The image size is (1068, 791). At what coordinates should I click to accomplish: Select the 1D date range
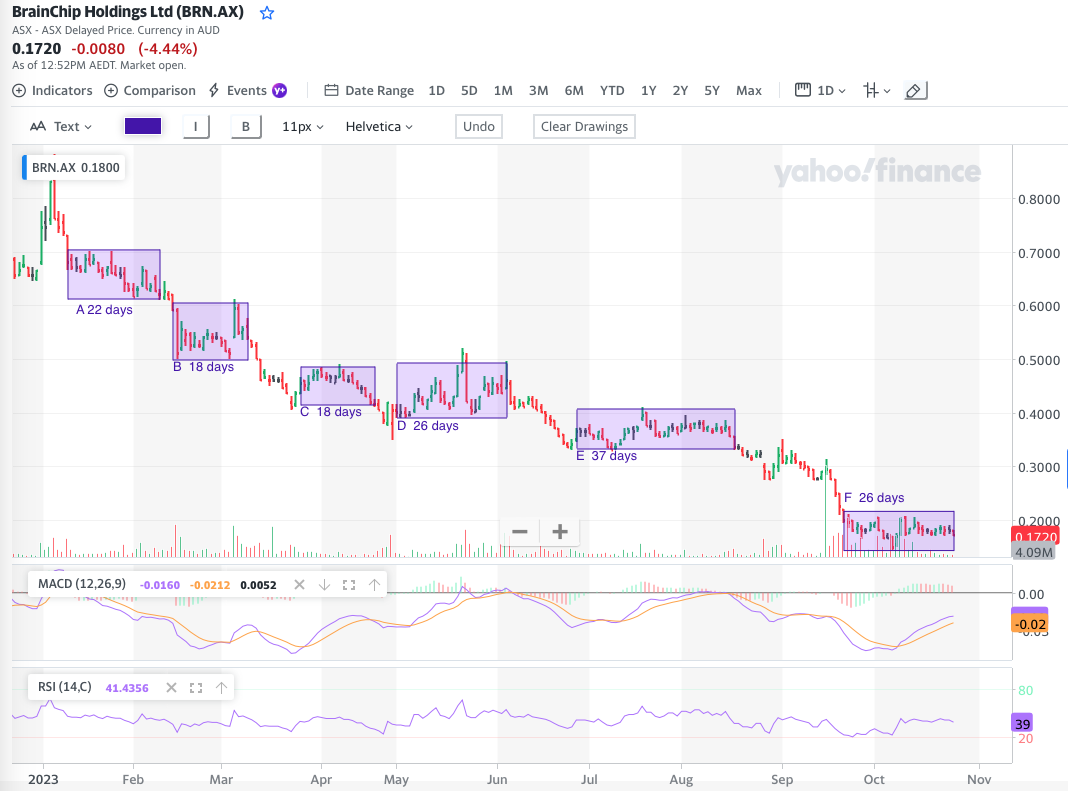coord(437,91)
